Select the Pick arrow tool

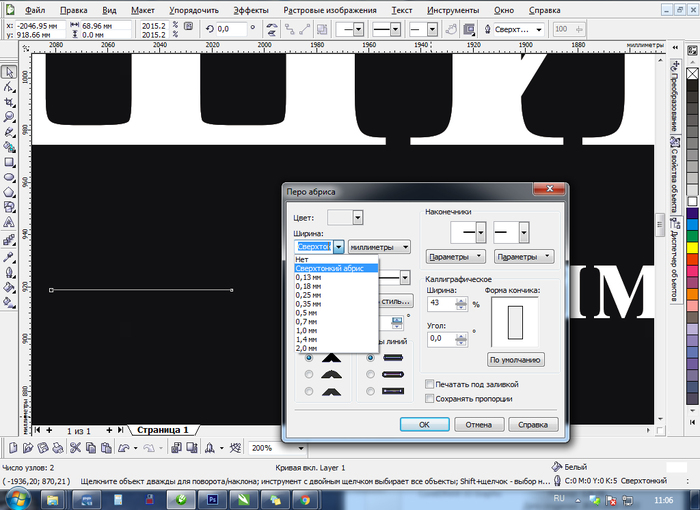pos(9,72)
